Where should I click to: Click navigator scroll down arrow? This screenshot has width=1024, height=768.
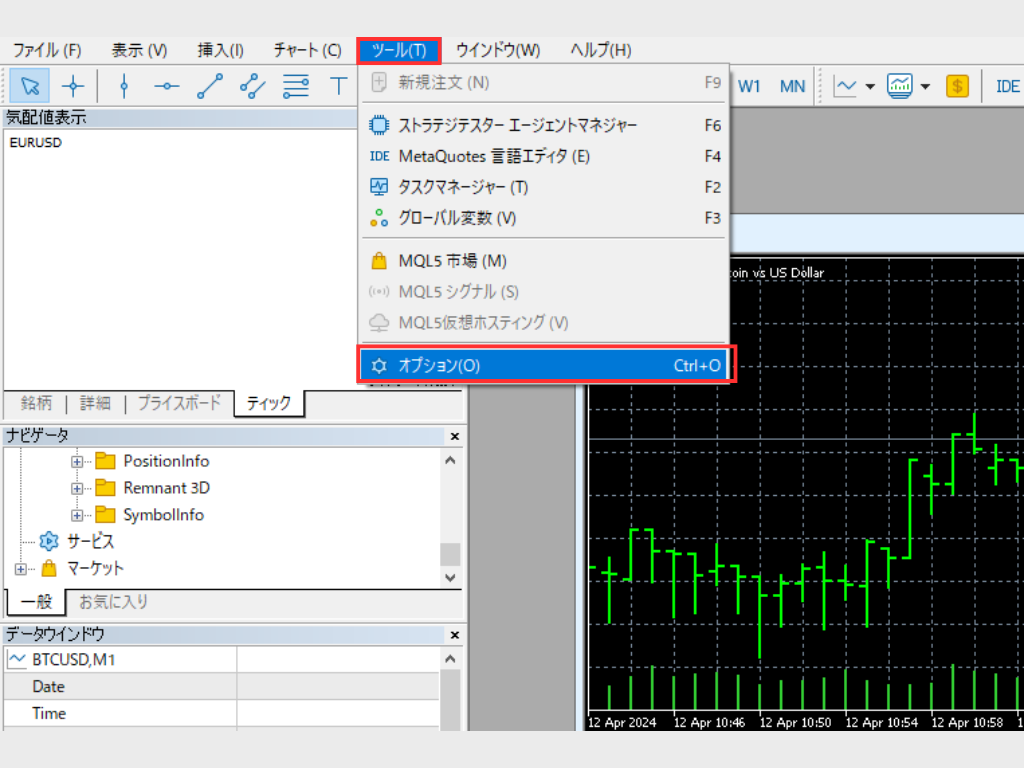point(450,577)
